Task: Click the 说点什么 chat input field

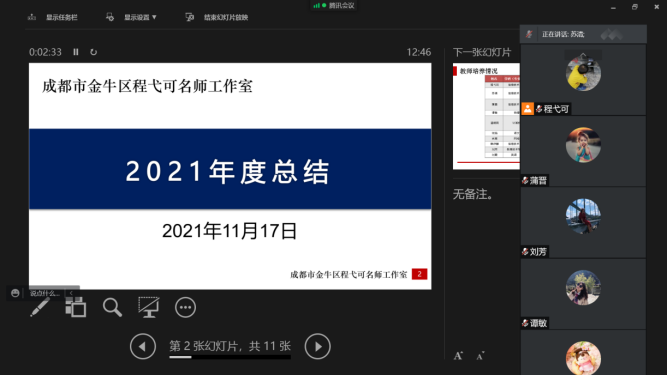Action: point(44,293)
